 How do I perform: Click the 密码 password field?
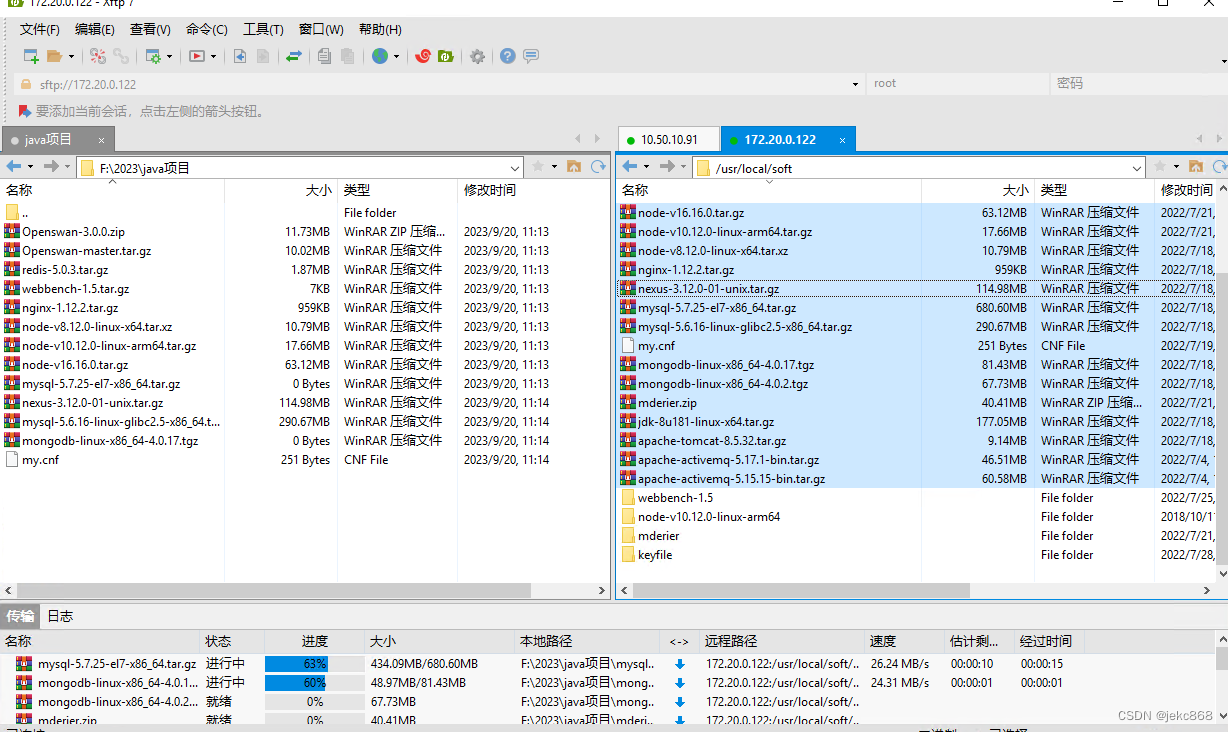point(1138,84)
